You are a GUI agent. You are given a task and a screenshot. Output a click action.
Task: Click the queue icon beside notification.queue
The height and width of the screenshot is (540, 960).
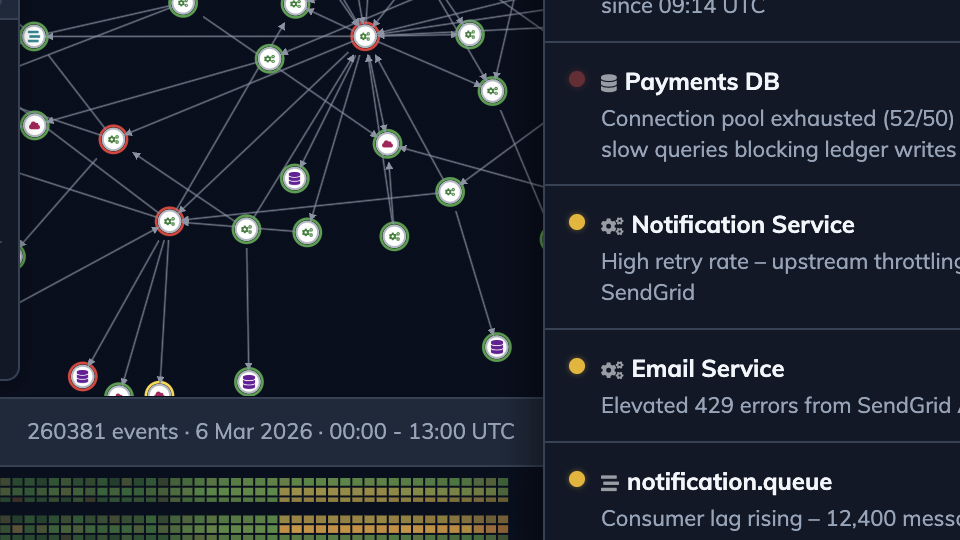pos(609,483)
